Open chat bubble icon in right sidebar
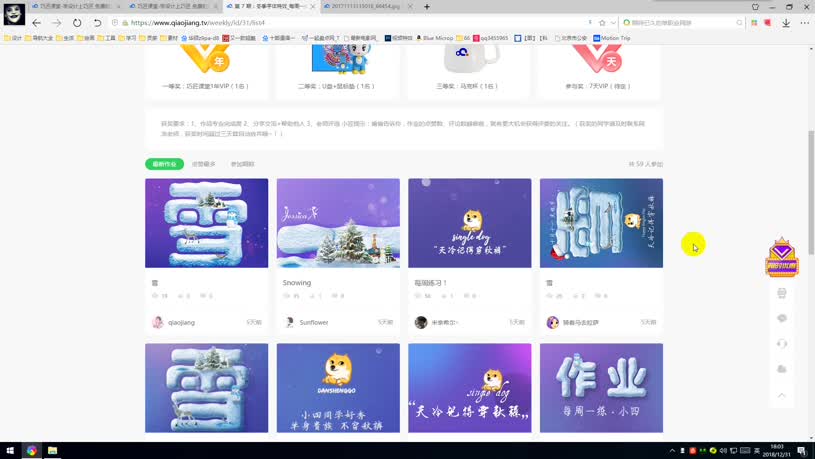This screenshot has width=815, height=459. click(782, 318)
